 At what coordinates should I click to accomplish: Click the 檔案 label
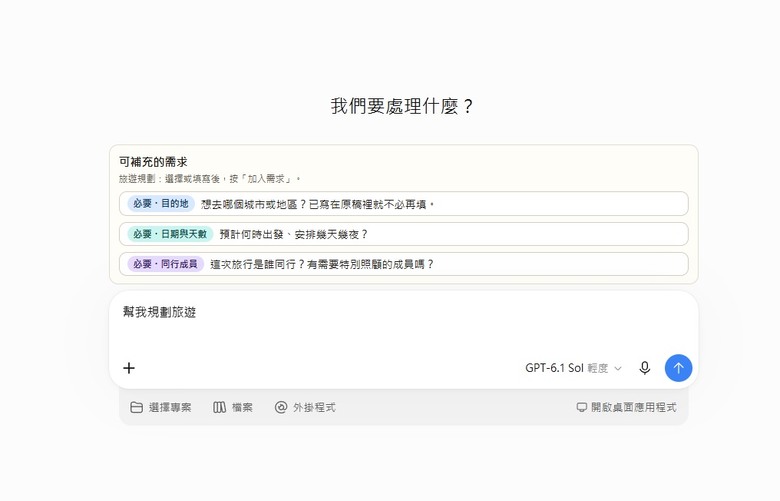242,407
